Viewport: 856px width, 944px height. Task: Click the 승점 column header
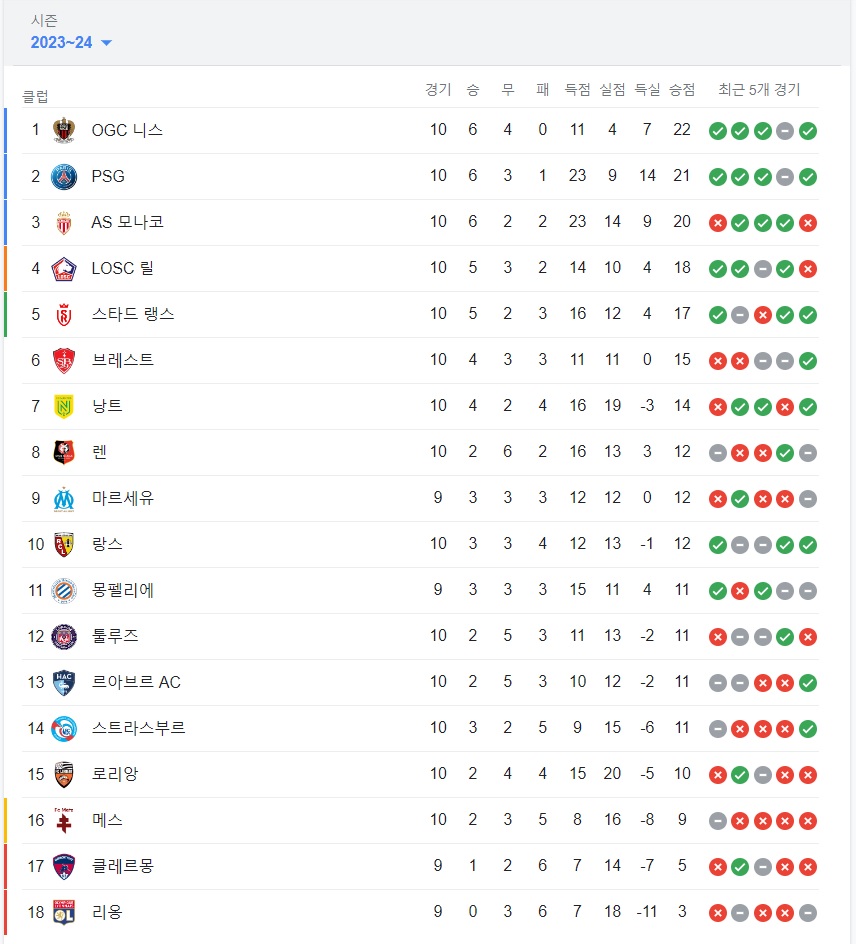[x=682, y=90]
